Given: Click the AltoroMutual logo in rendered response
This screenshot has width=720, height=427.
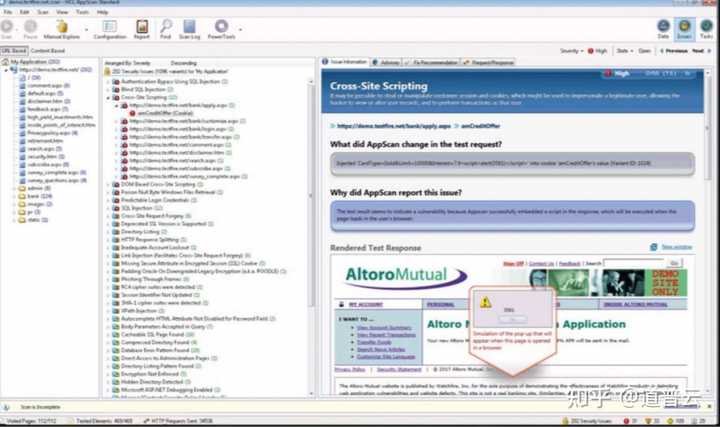Looking at the screenshot, I should (405, 276).
